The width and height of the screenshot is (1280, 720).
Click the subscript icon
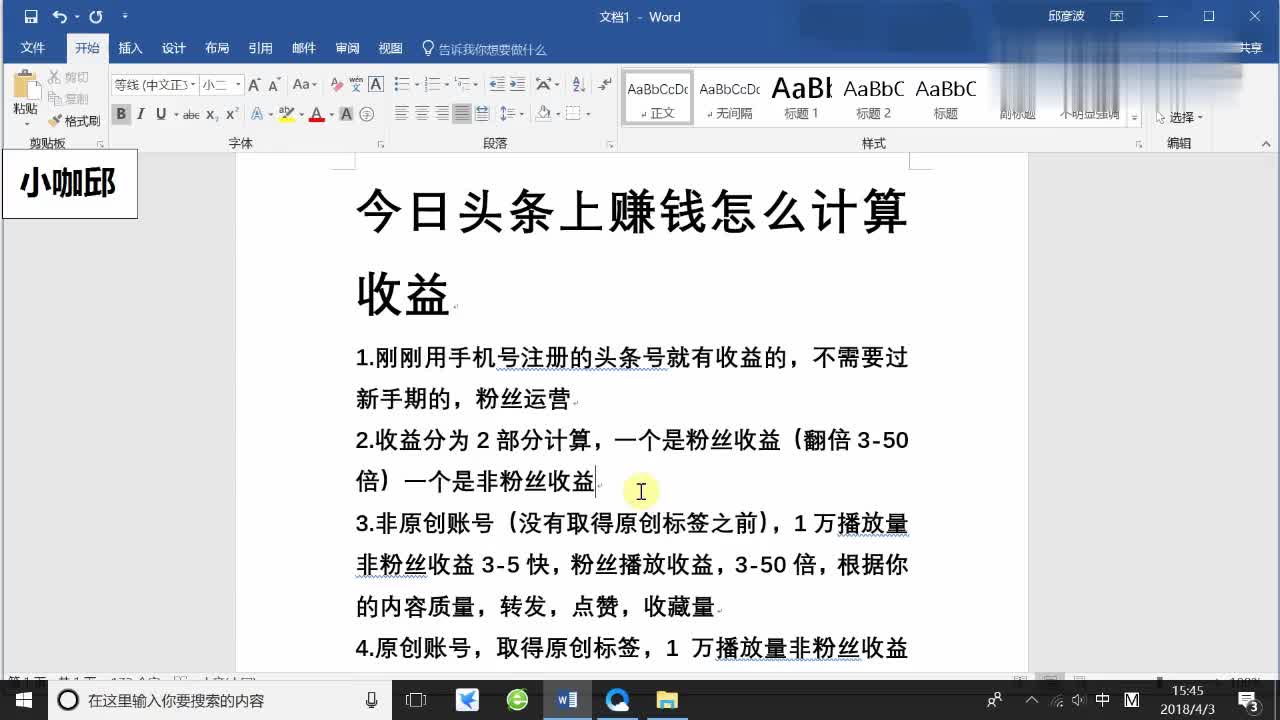click(x=210, y=113)
